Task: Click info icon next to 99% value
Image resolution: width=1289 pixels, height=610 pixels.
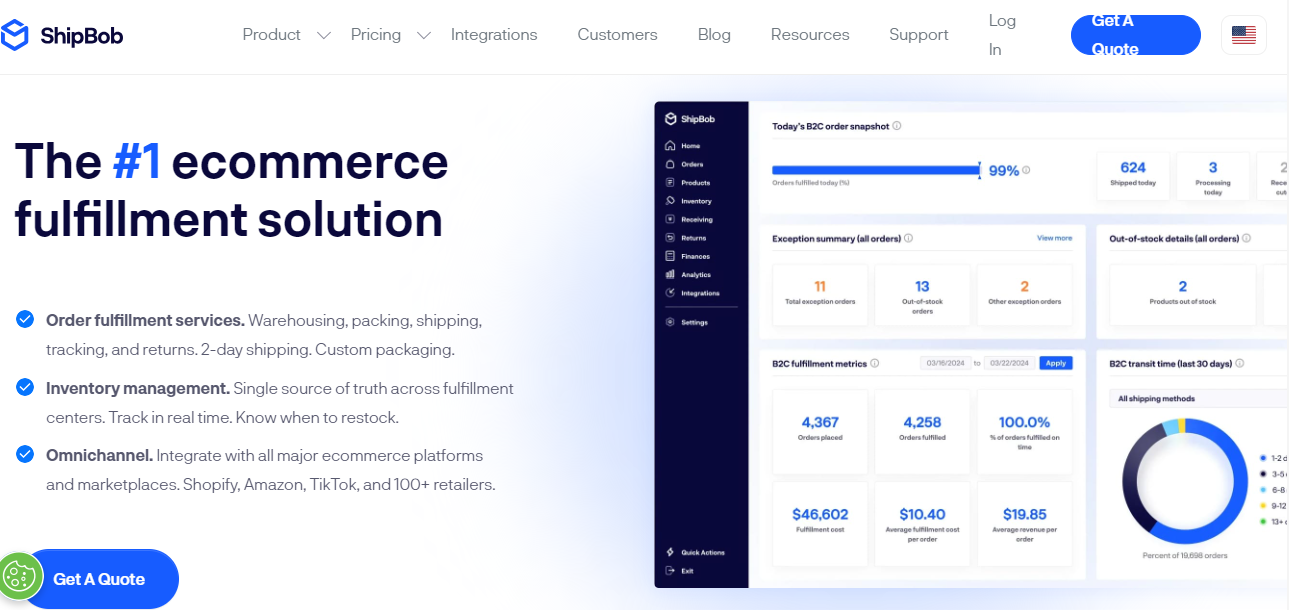Action: (x=1027, y=170)
